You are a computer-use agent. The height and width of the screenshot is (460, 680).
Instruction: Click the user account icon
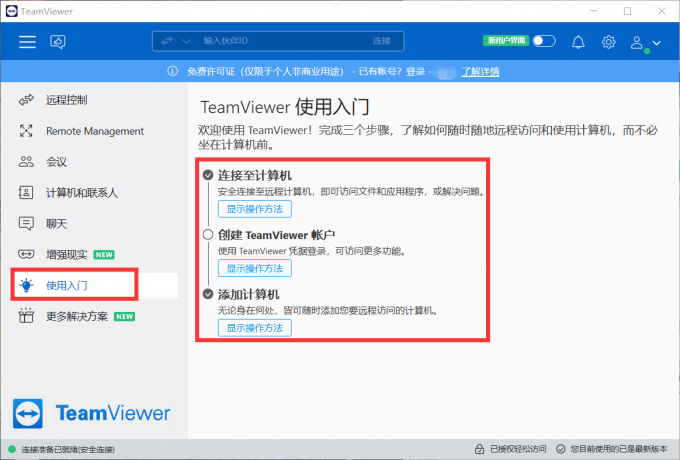[637, 42]
